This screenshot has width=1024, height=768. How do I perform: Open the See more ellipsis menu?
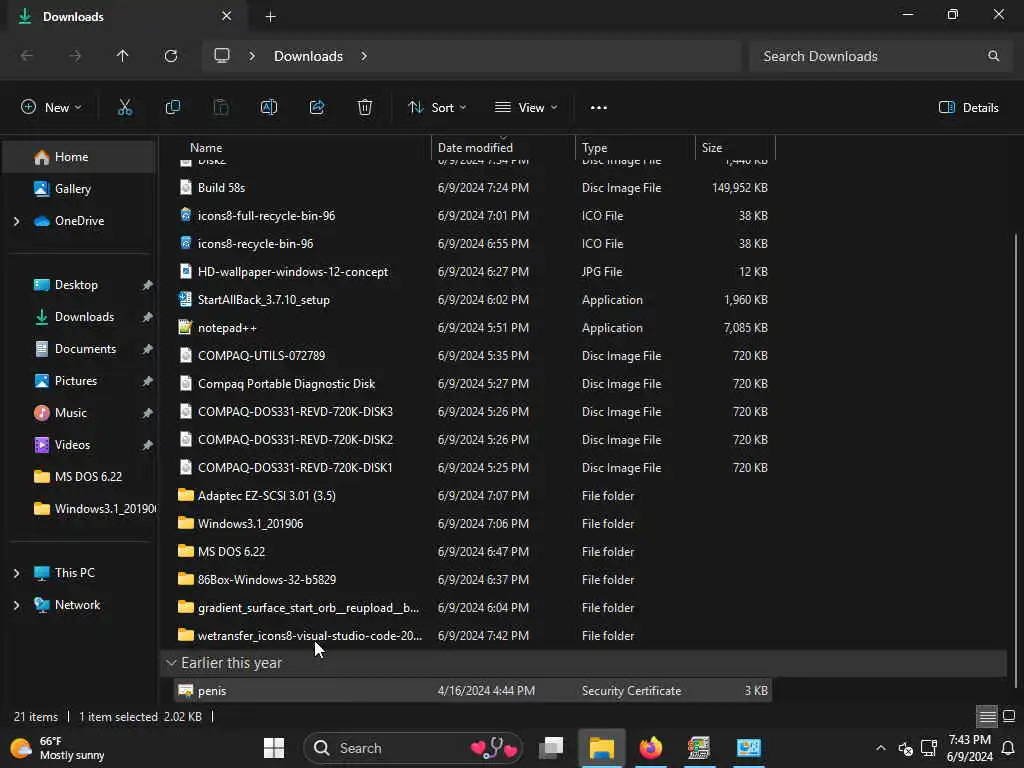tap(598, 108)
